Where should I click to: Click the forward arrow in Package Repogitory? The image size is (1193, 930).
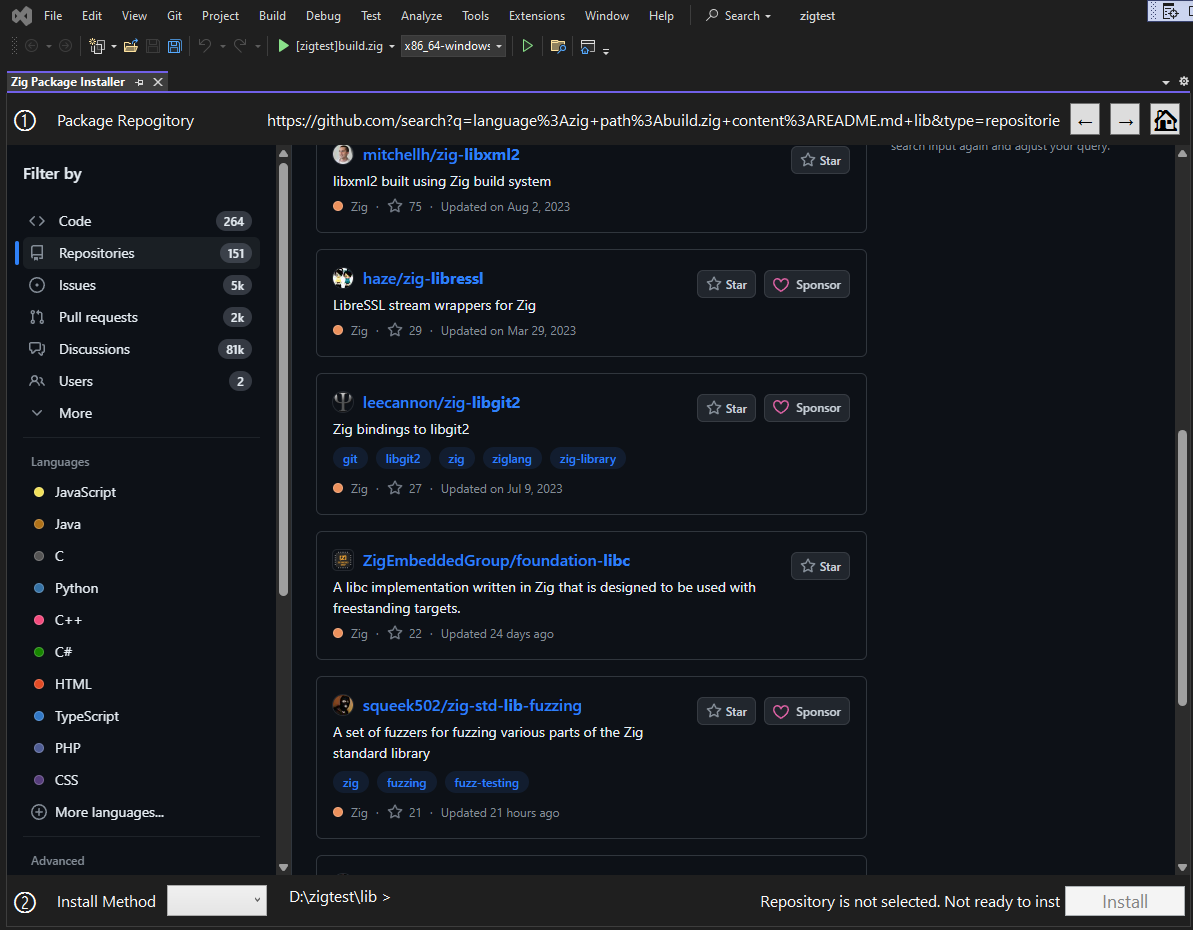1125,119
